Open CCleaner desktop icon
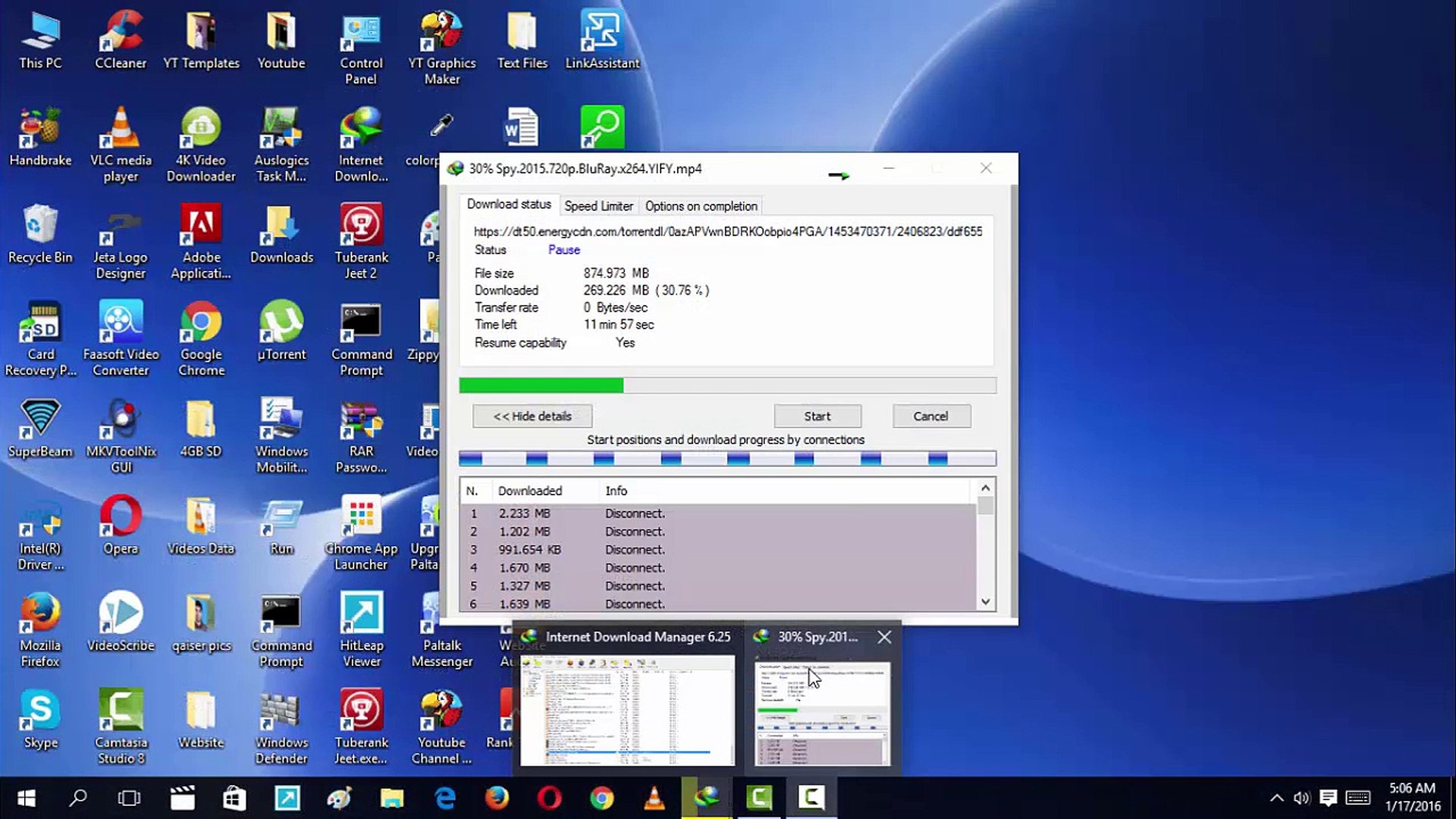The image size is (1456, 819). (121, 39)
